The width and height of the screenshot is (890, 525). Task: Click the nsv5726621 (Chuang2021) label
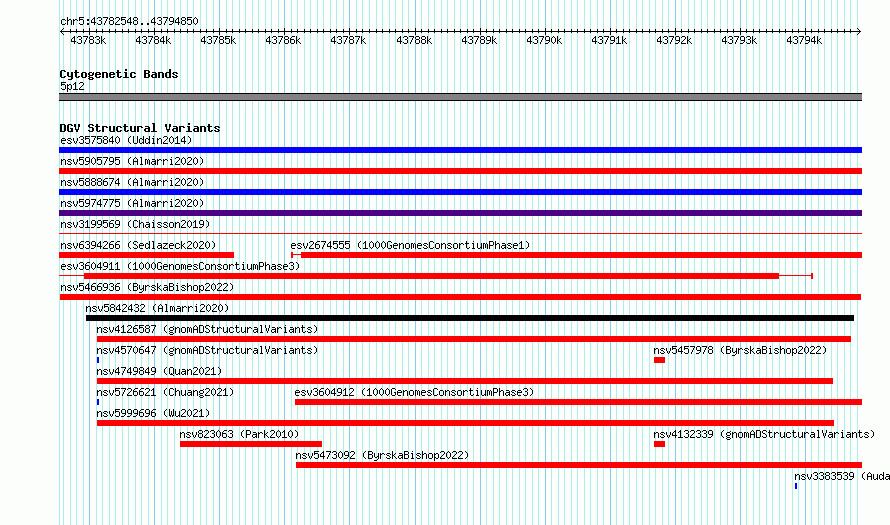click(165, 392)
